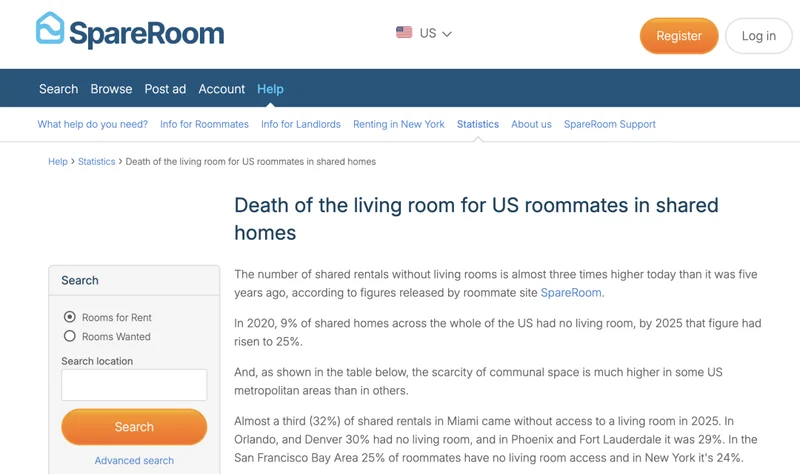The height and width of the screenshot is (474, 800).
Task: Open the US country dropdown chevron
Action: click(447, 34)
